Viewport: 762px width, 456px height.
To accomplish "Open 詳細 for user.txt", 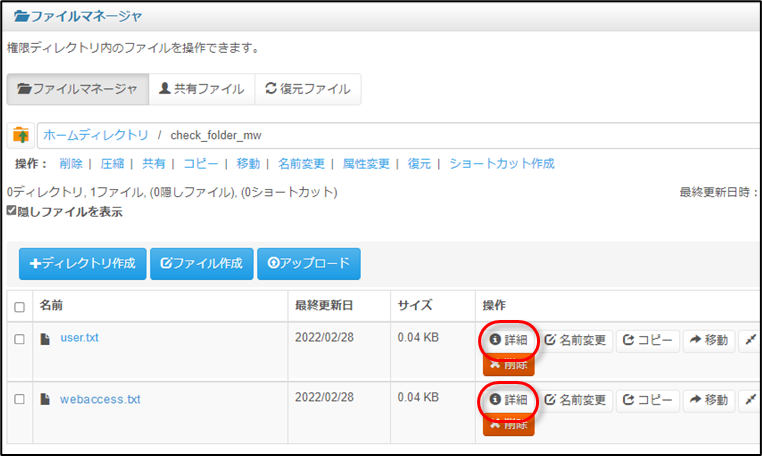I will click(508, 340).
